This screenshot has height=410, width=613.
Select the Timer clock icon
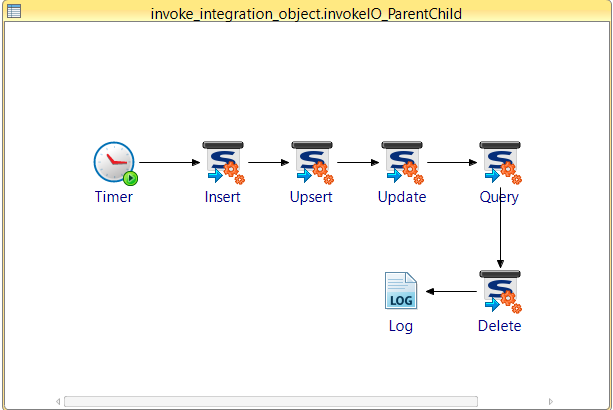click(115, 163)
